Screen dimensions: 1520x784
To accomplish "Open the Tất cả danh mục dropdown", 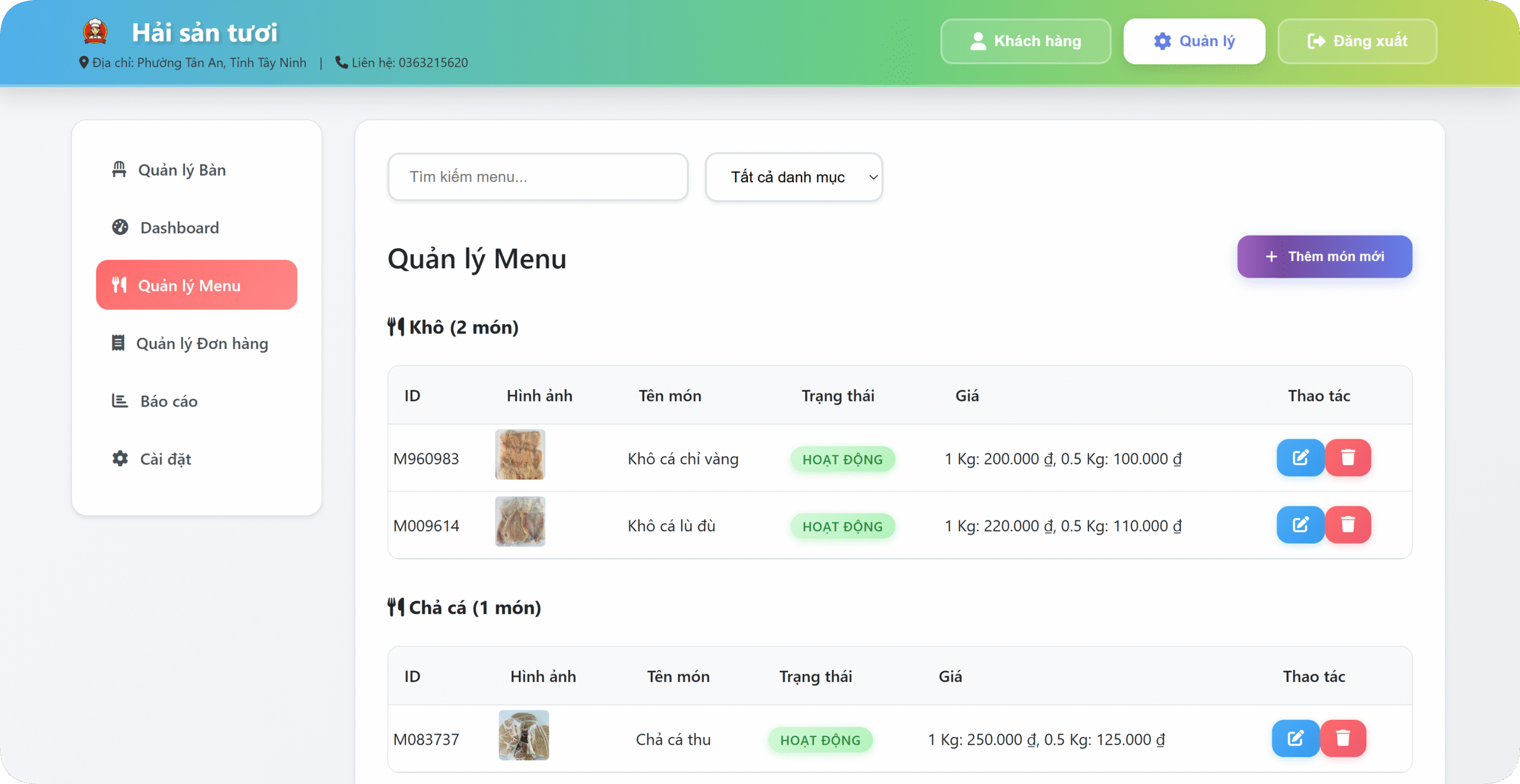I will pos(793,177).
